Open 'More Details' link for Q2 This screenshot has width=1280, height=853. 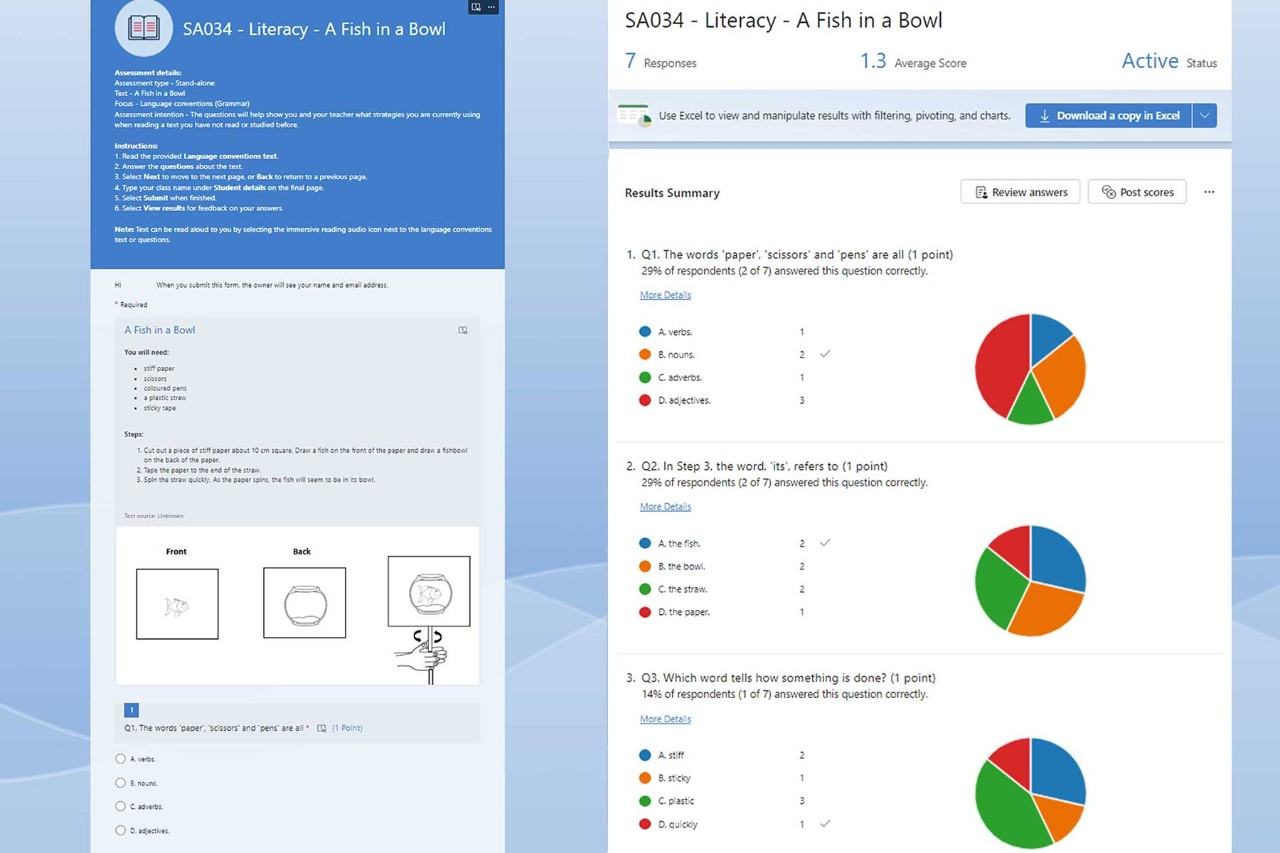665,507
